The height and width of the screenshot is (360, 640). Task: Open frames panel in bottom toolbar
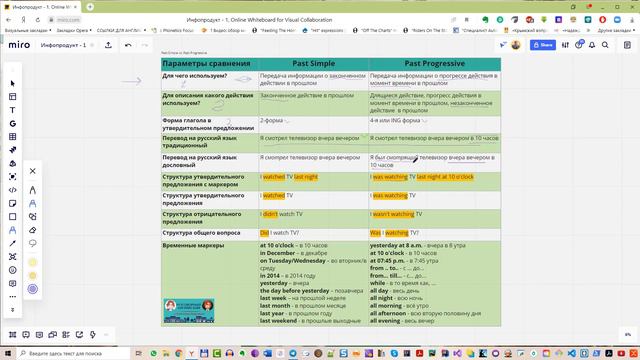pos(13,335)
